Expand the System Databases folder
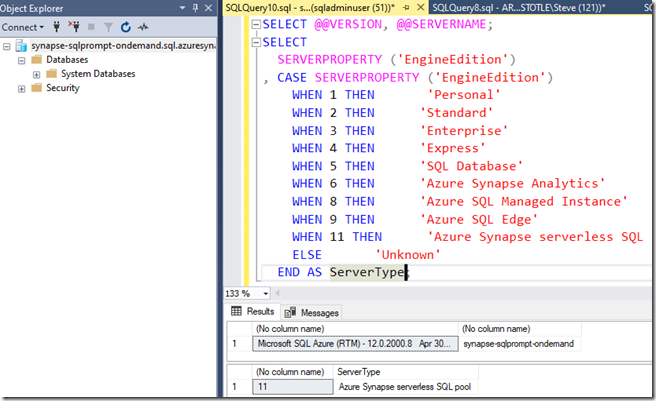The height and width of the screenshot is (401, 656). tap(37, 74)
